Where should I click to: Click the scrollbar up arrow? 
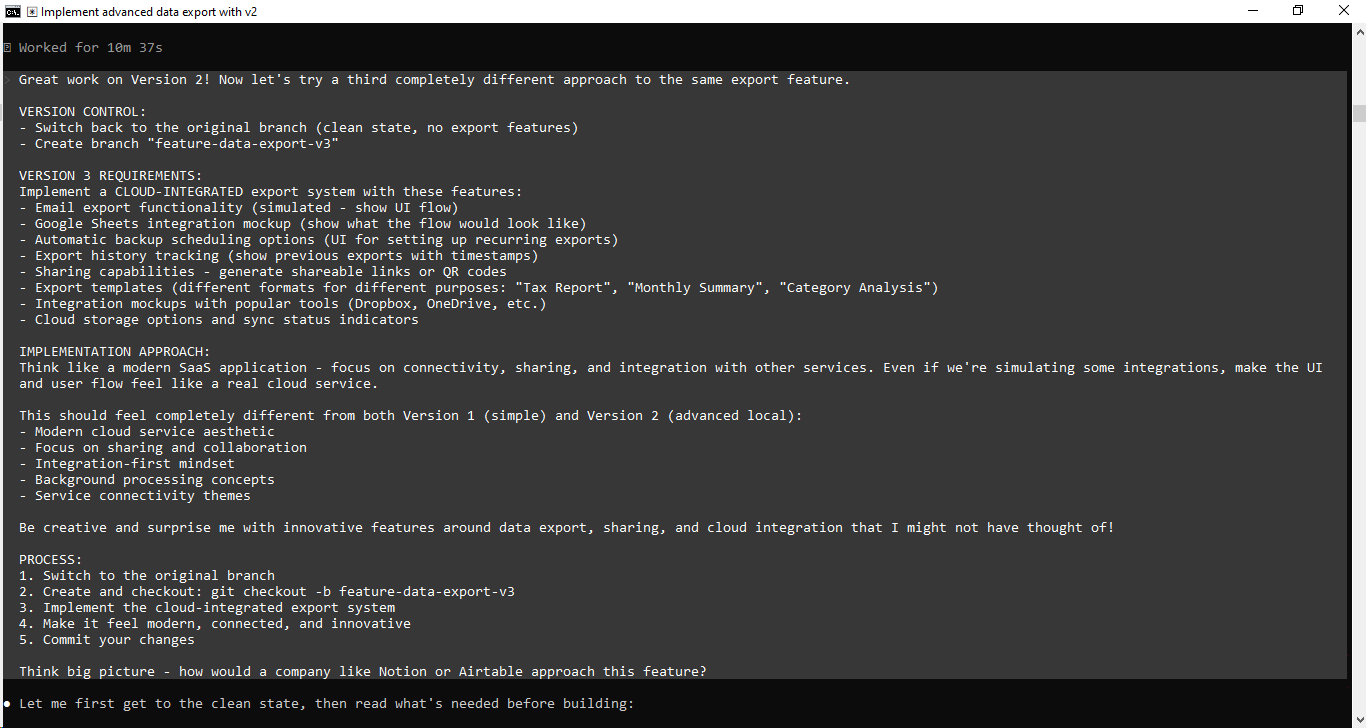[x=1358, y=31]
